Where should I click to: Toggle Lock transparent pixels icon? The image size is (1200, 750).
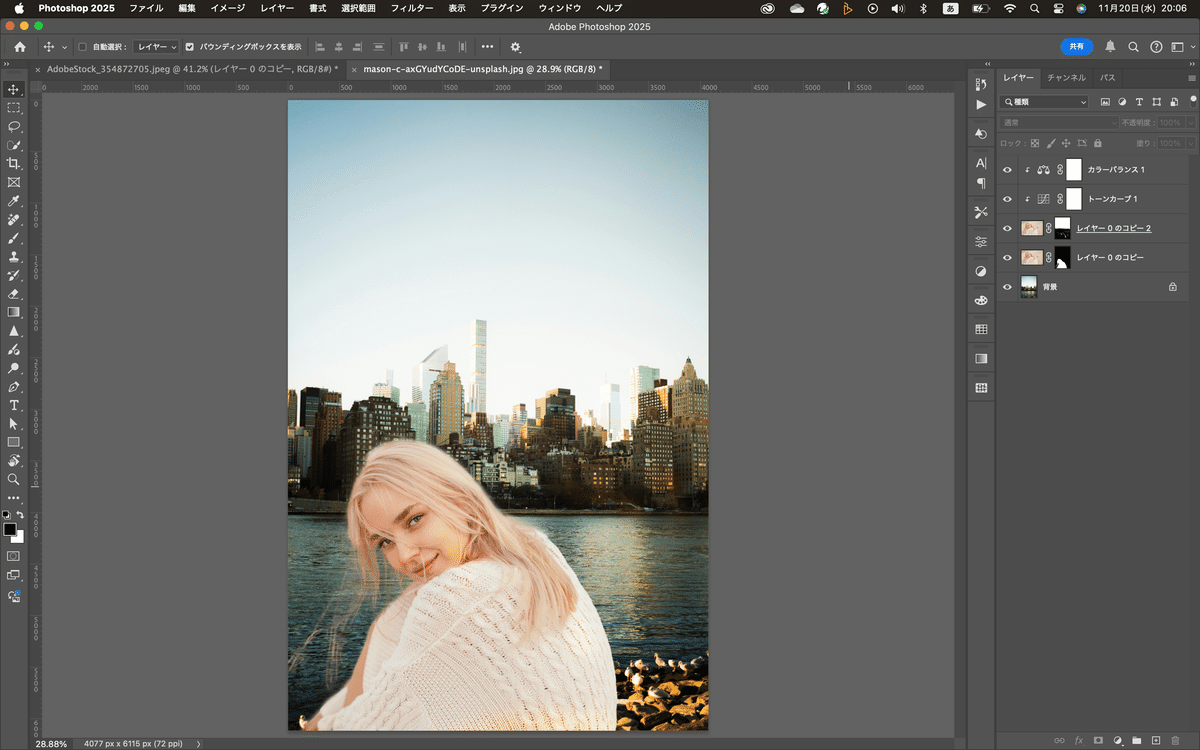click(1035, 143)
